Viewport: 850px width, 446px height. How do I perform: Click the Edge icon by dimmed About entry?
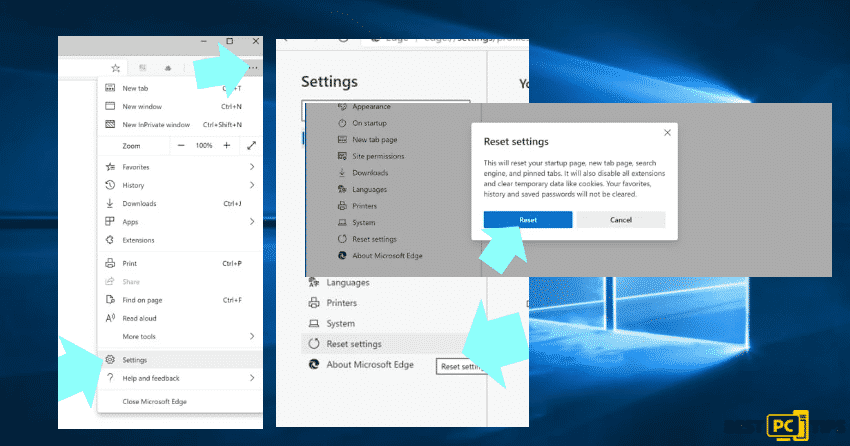pos(342,255)
